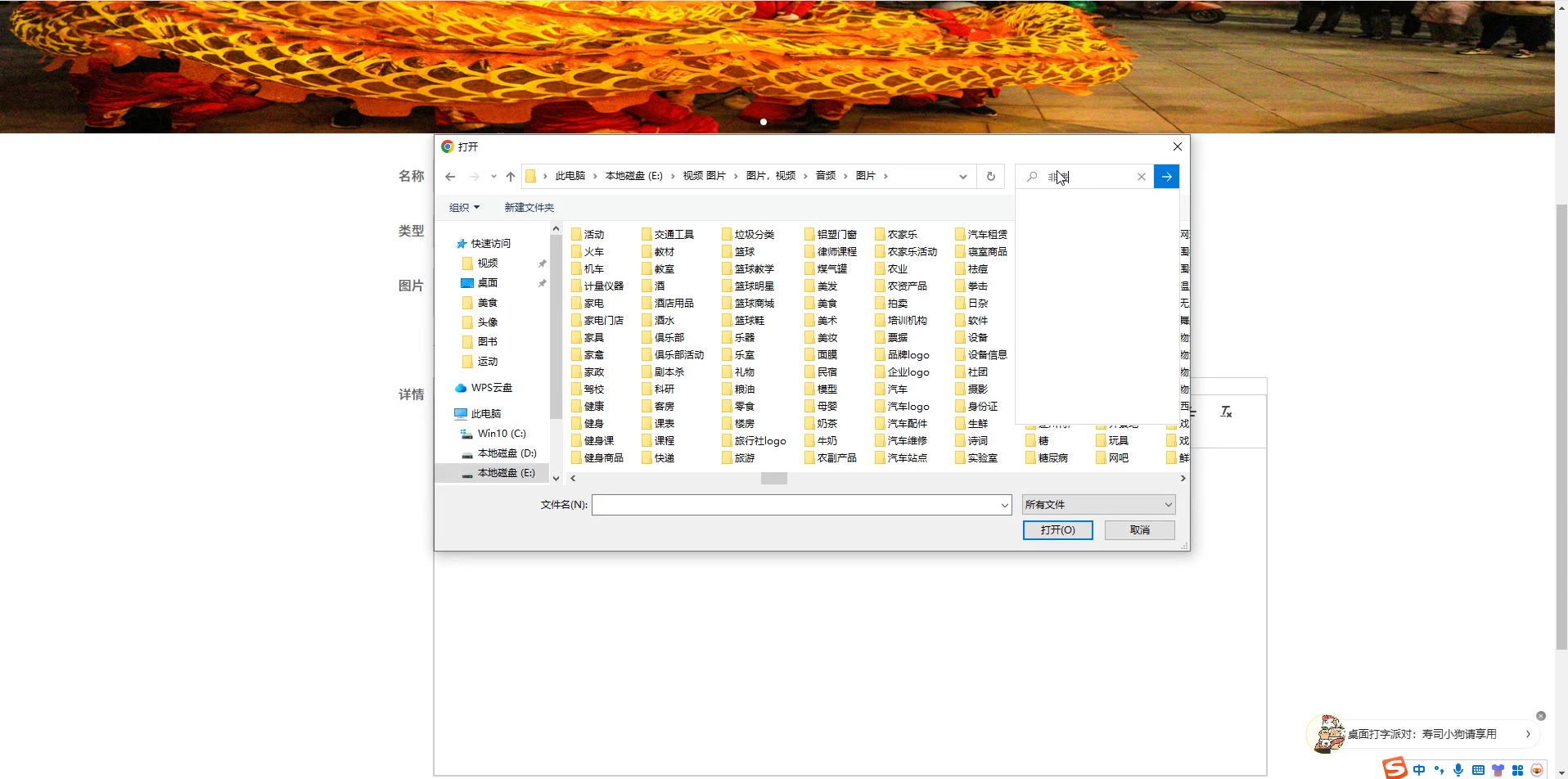Image resolution: width=1568 pixels, height=779 pixels.
Task: Open the 组织 dropdown menu
Action: click(464, 208)
